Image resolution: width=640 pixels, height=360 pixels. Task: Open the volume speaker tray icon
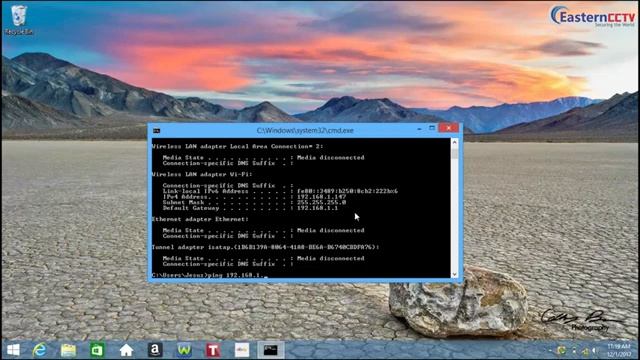click(596, 351)
